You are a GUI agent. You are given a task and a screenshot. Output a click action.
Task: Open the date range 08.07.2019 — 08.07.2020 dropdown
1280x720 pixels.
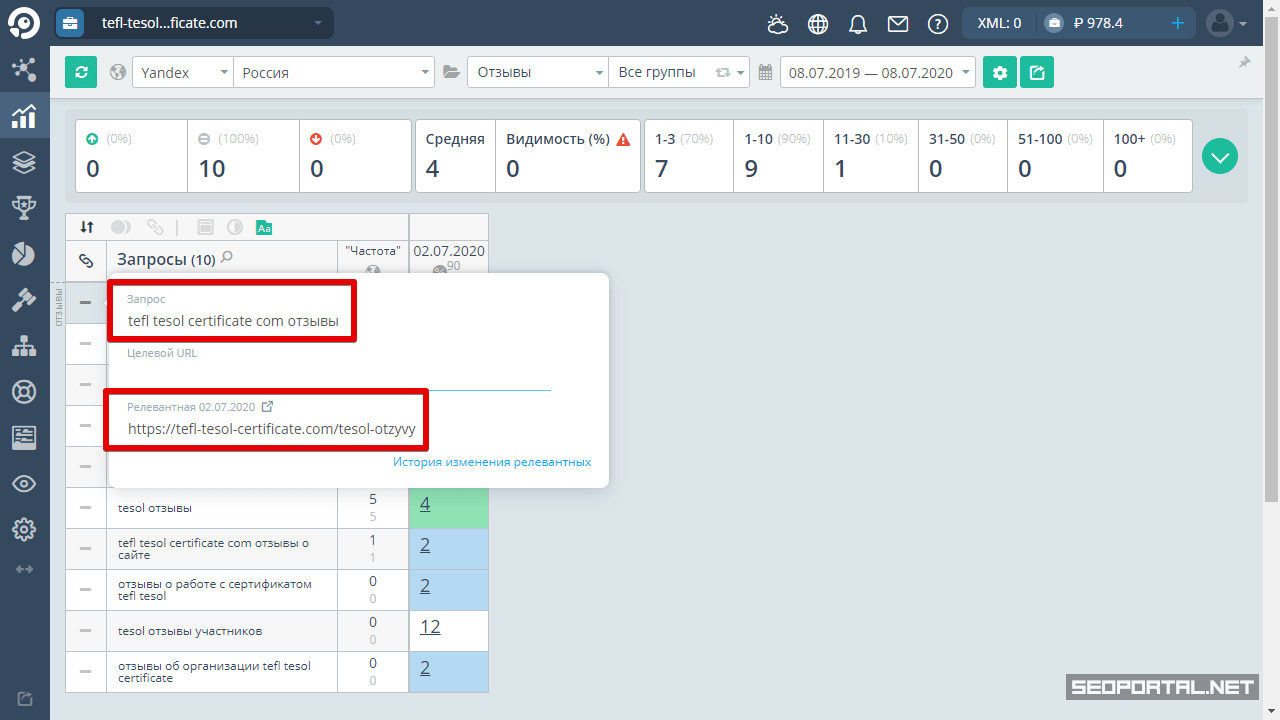pos(878,72)
